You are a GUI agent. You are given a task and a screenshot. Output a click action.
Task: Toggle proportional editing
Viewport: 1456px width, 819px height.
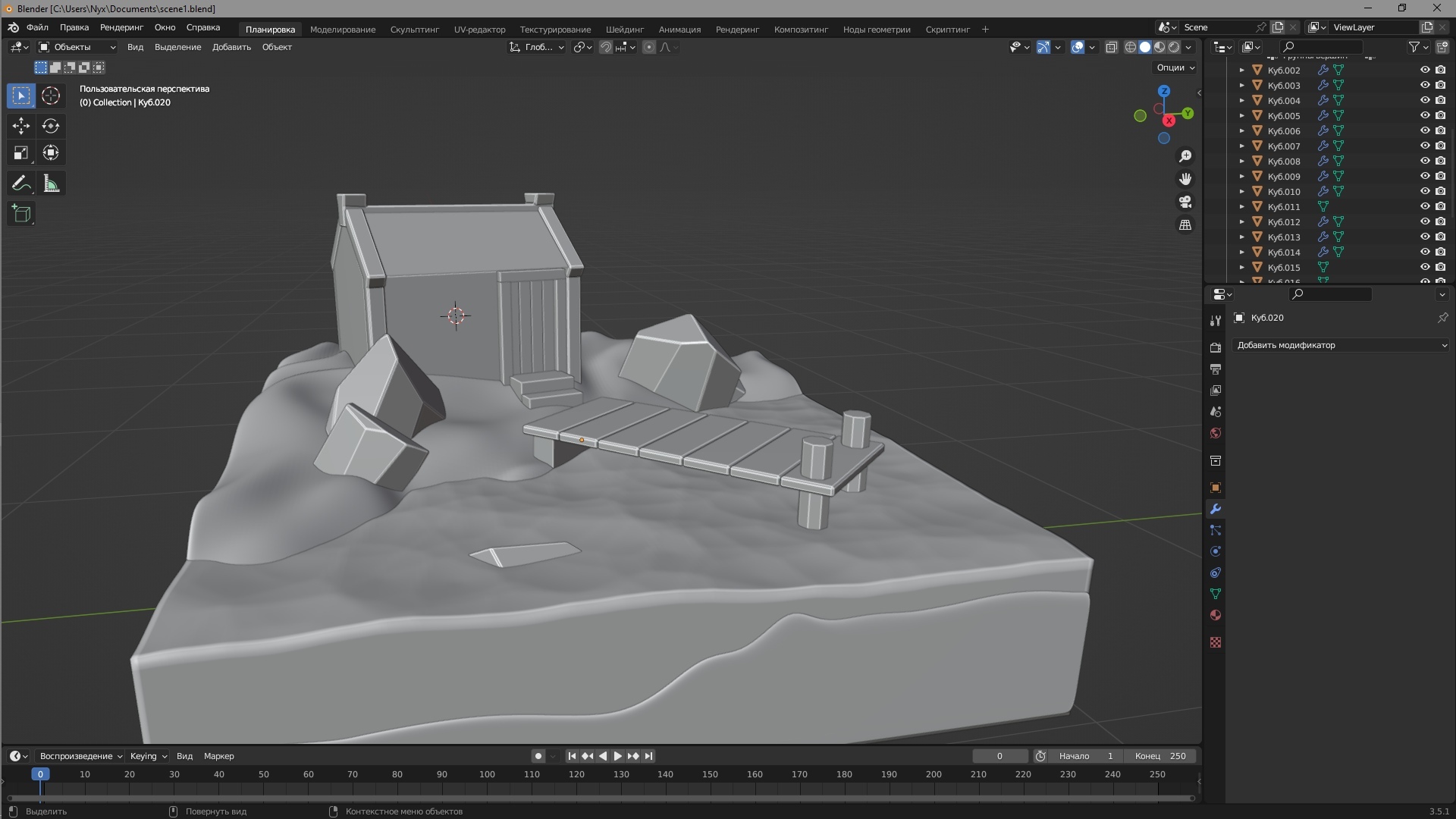(x=649, y=47)
